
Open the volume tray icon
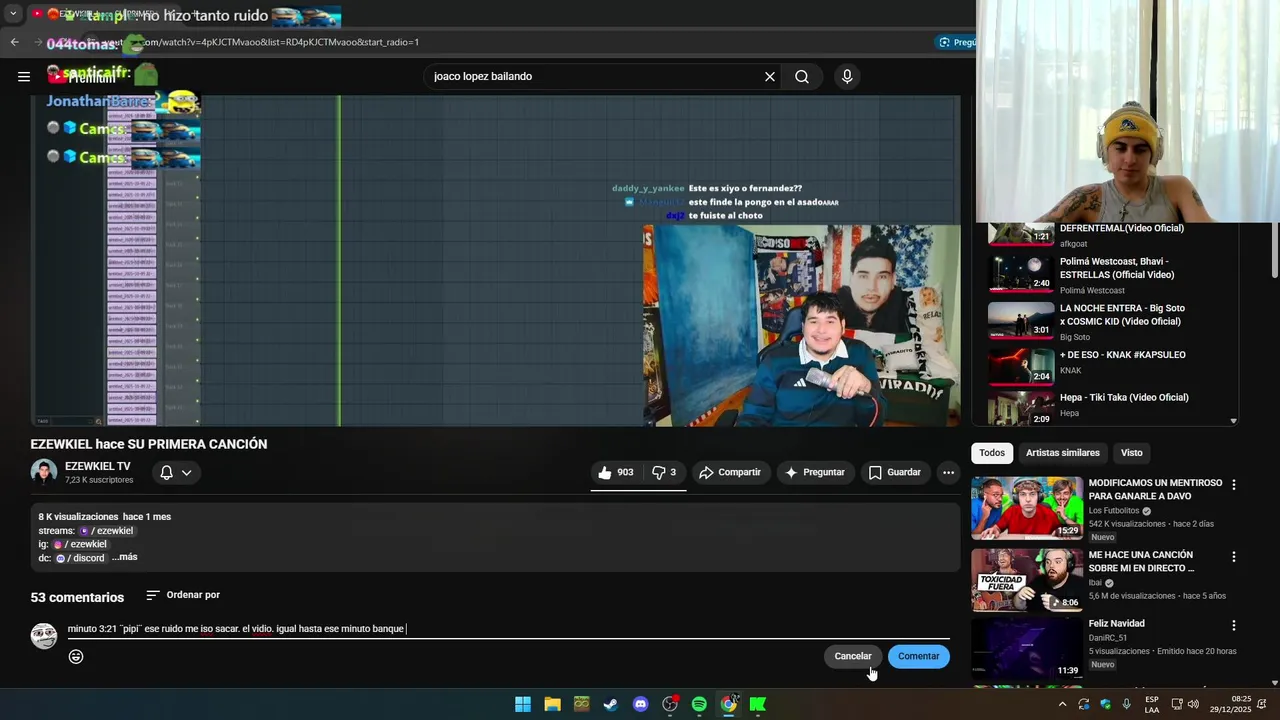[x=1193, y=704]
